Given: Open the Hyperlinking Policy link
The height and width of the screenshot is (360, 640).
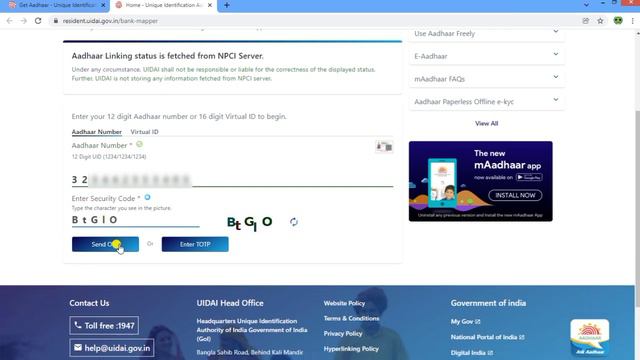Looking at the screenshot, I should (x=351, y=349).
